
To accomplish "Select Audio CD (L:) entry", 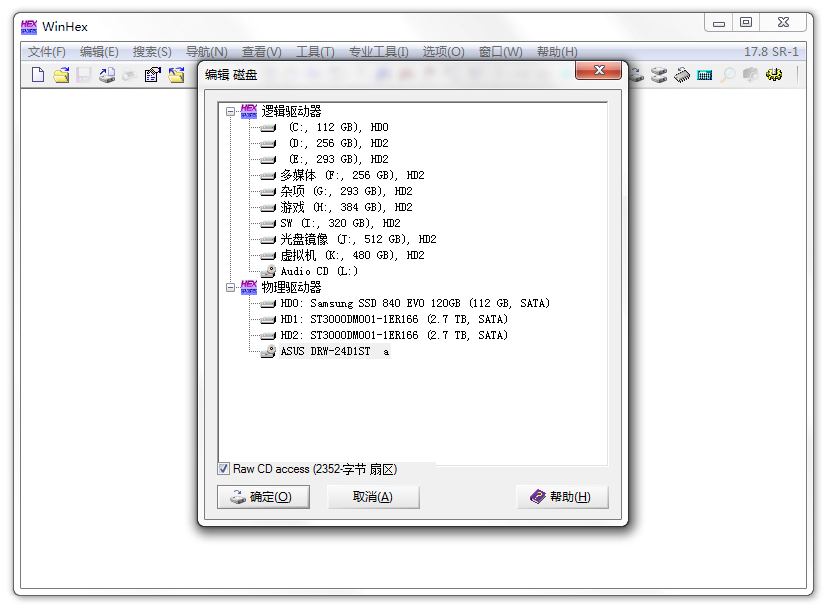I will (319, 271).
